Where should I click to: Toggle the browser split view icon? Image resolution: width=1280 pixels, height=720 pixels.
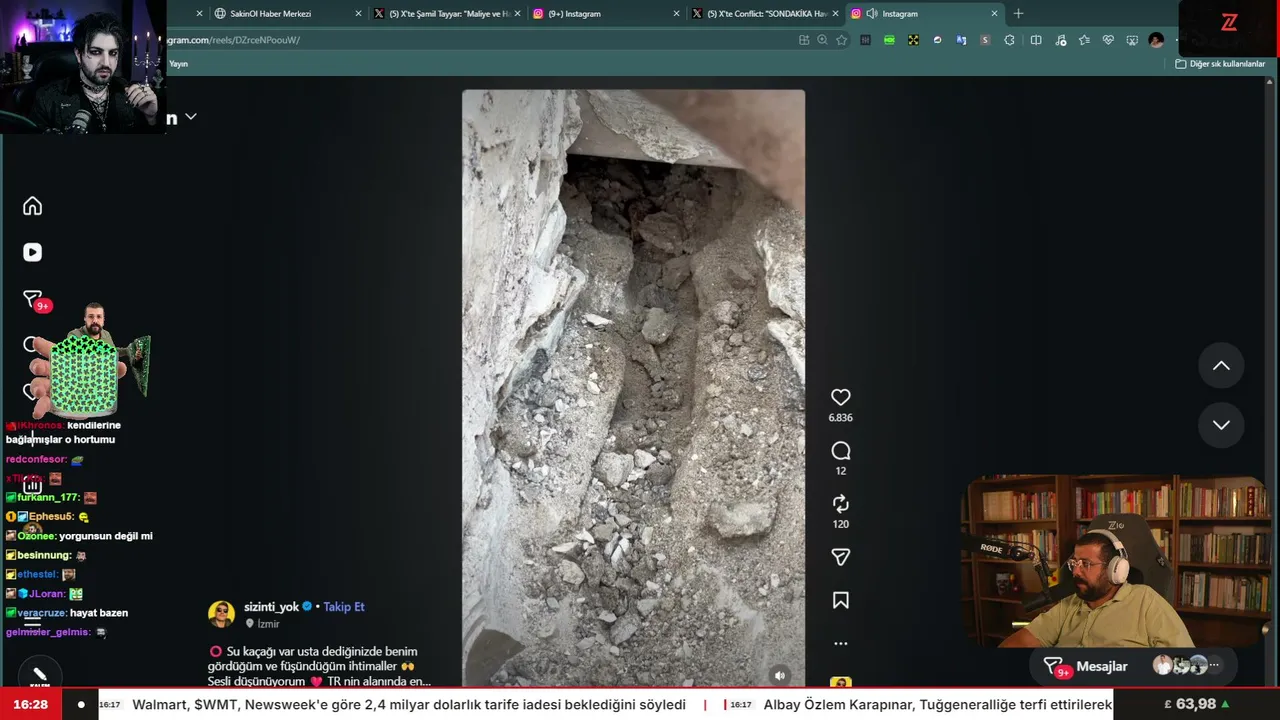click(1036, 40)
